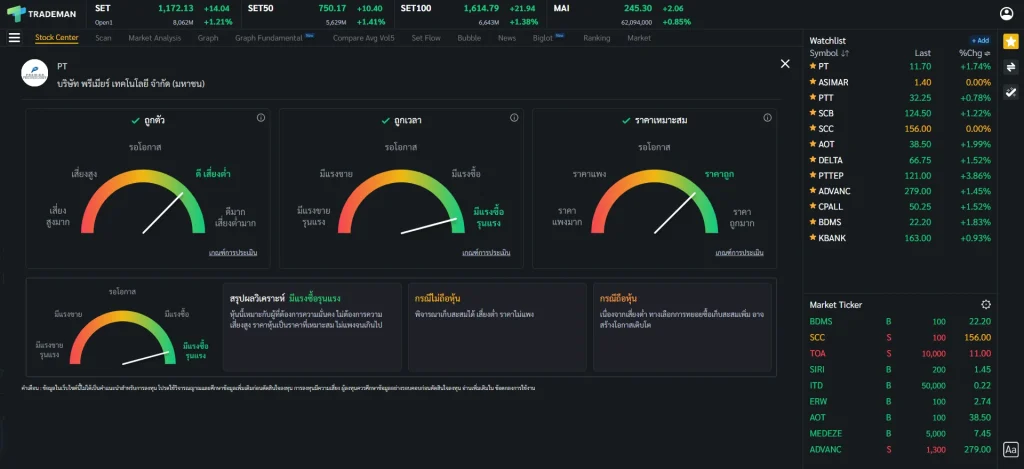Switch to the Market Analysis tab
The height and width of the screenshot is (469, 1024).
click(x=154, y=38)
